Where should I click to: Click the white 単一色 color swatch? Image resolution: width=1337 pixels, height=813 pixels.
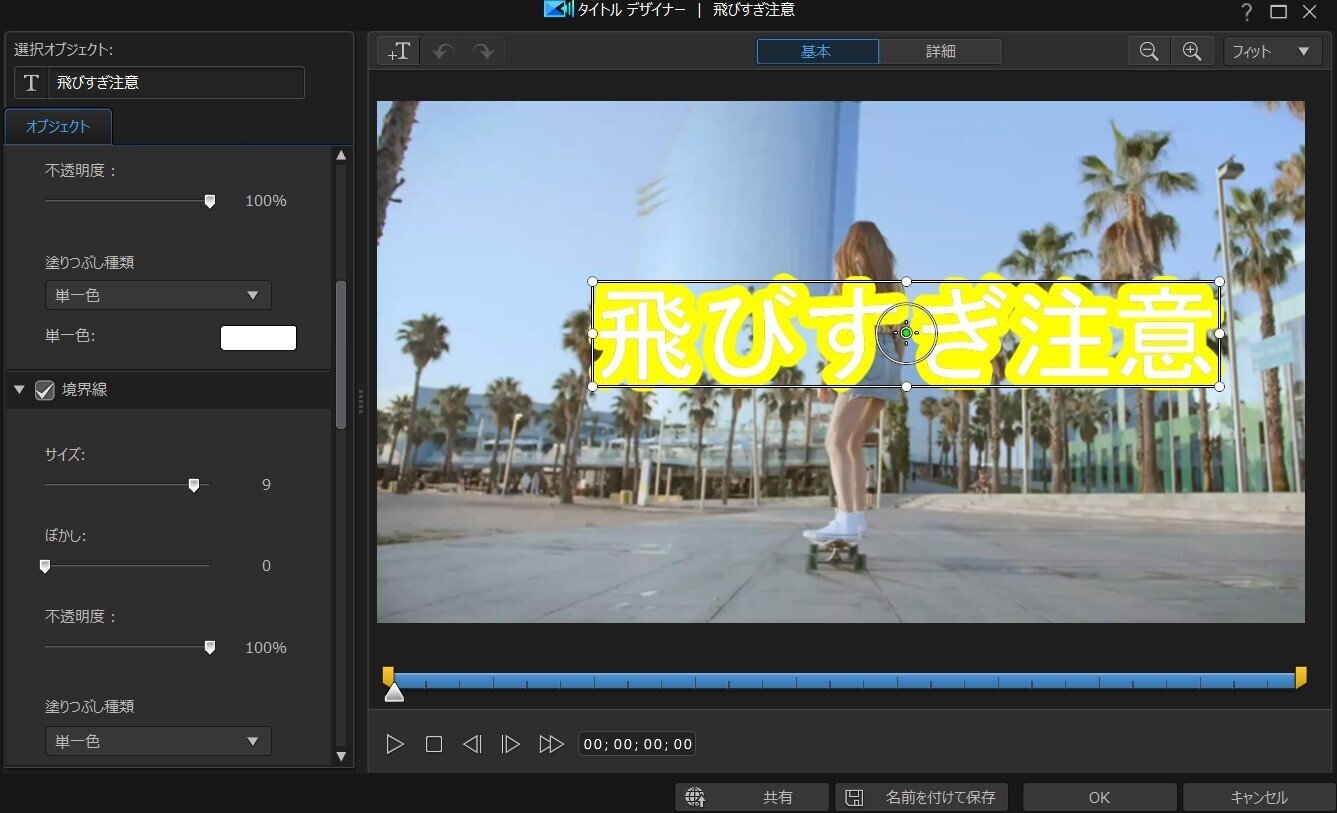(x=258, y=338)
